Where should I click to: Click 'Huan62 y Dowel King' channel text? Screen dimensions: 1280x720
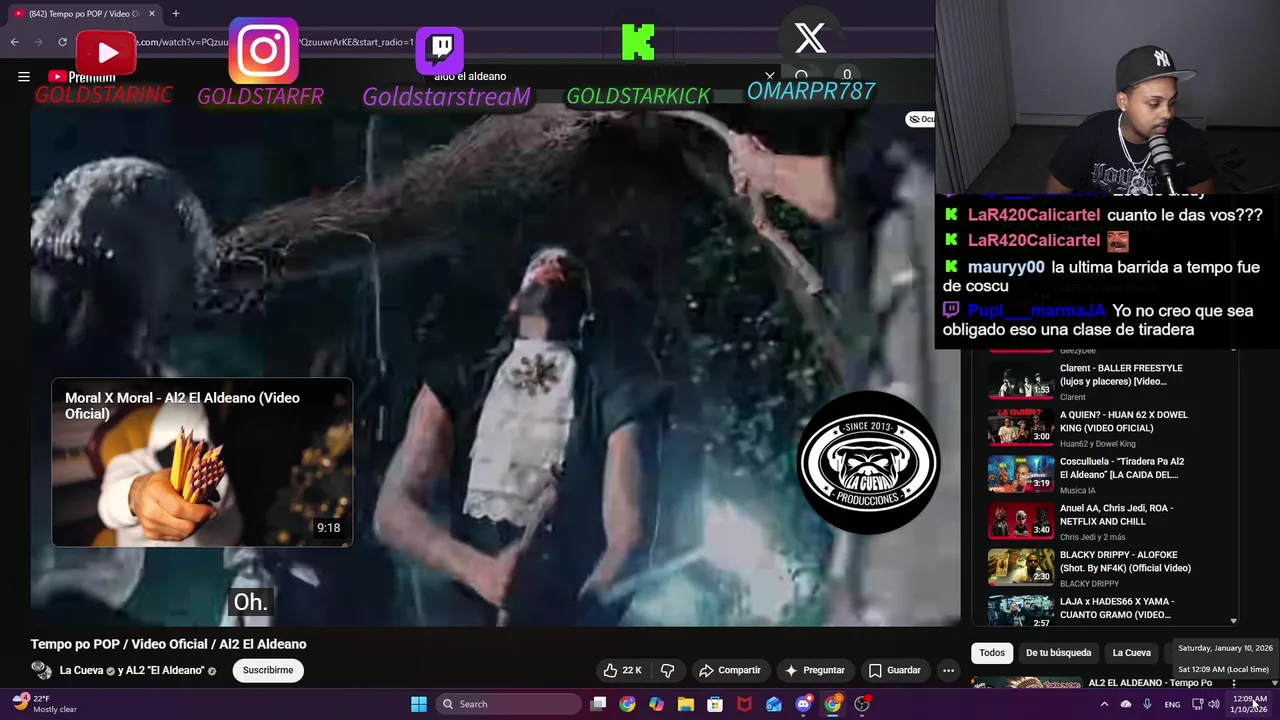coord(1098,444)
